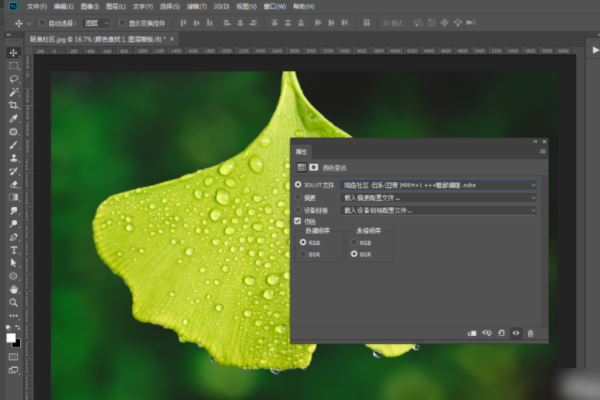600x400 pixels.
Task: Click the background color swatch
Action: tap(17, 343)
